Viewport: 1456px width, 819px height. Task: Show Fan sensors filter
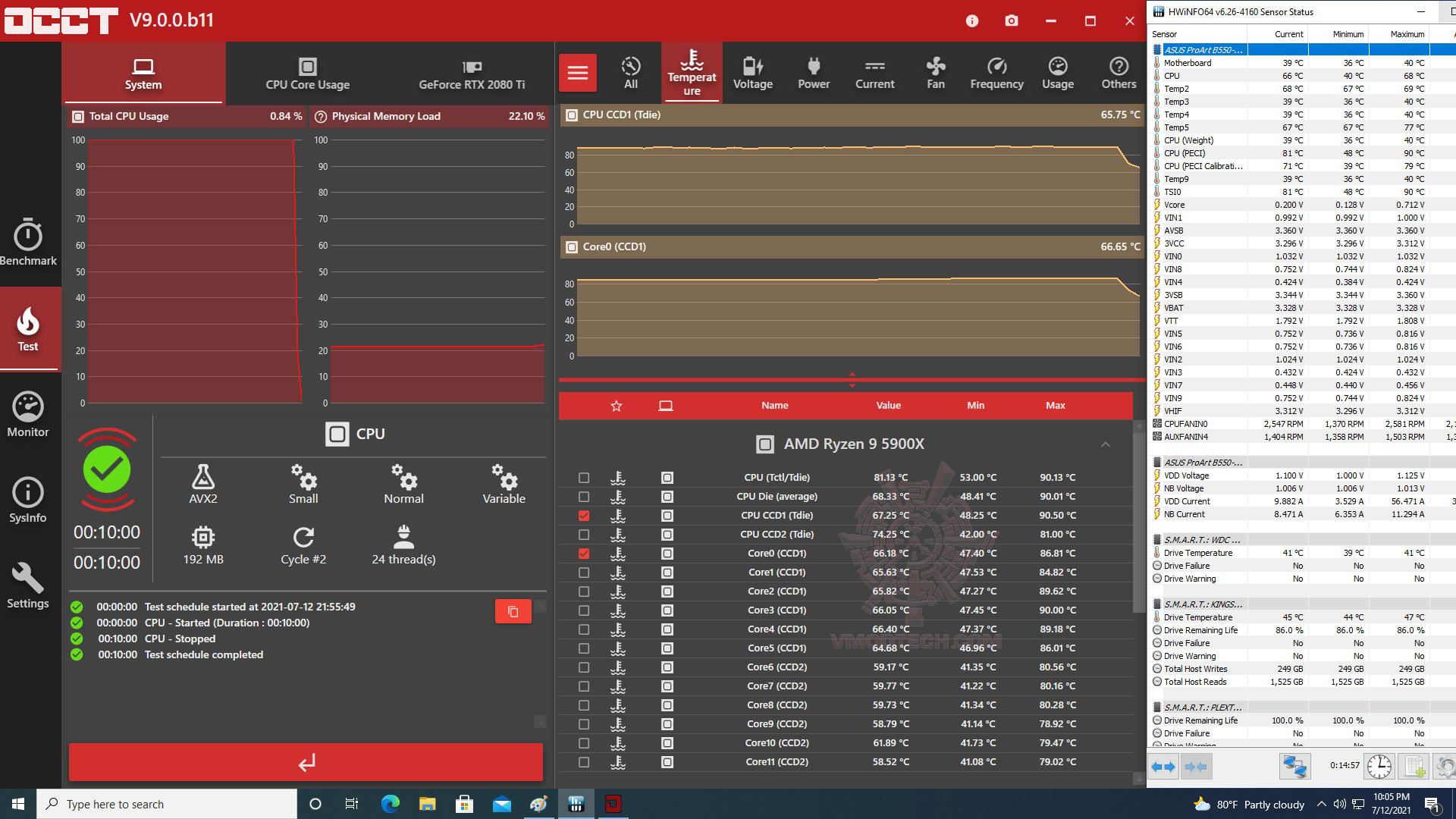click(x=935, y=74)
